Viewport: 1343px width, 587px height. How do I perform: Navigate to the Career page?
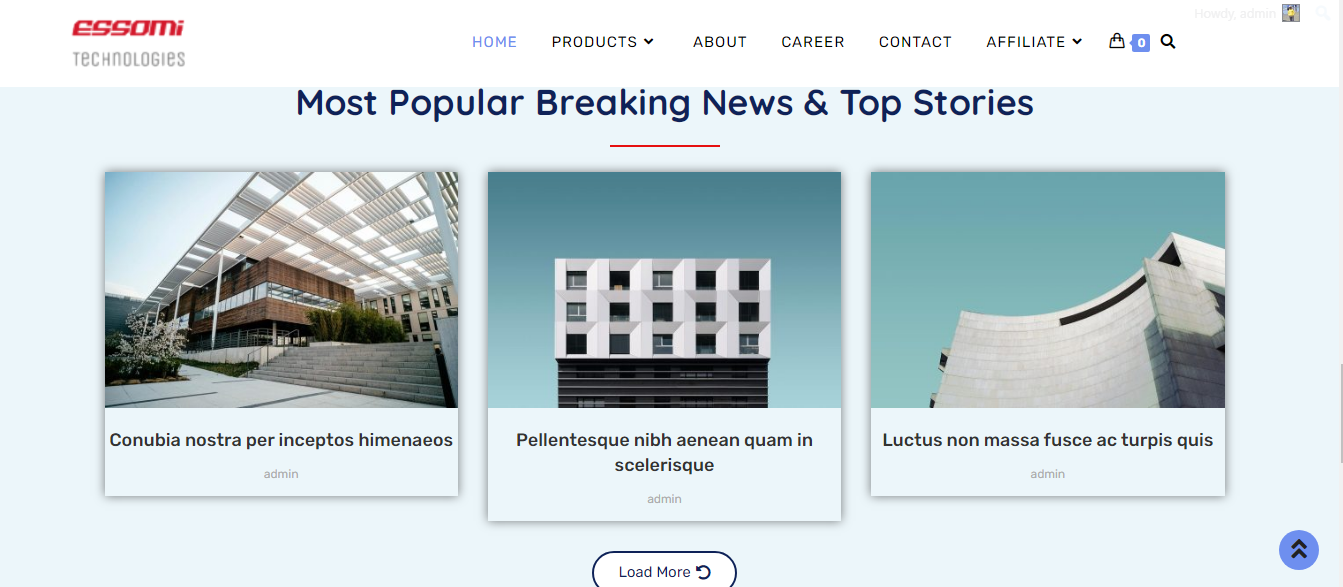pyautogui.click(x=813, y=42)
